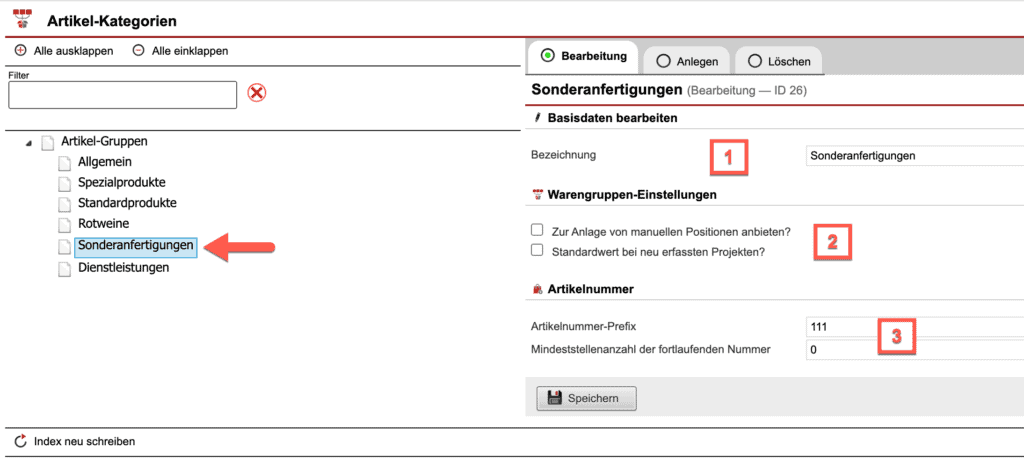Open the Anlegen tab
Screen dimensions: 1024x463
[687, 61]
